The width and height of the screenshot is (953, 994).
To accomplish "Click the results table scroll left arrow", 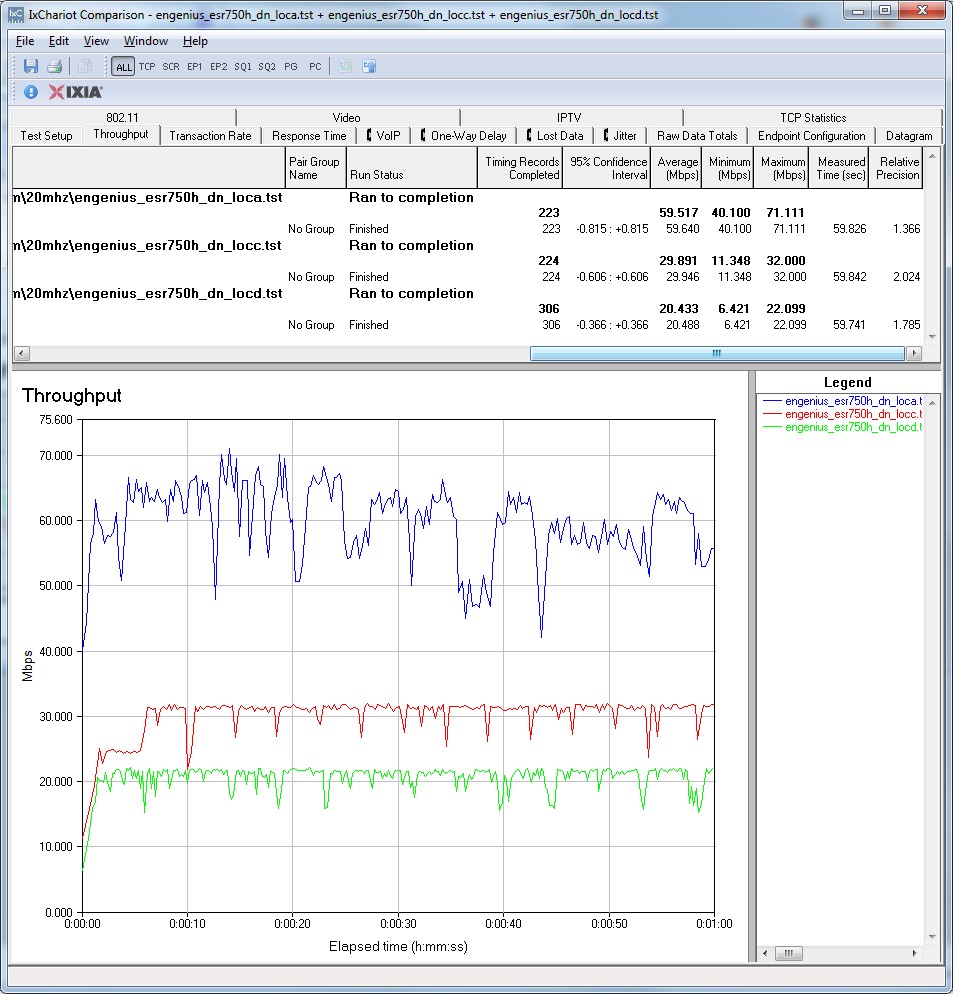I will coord(21,353).
